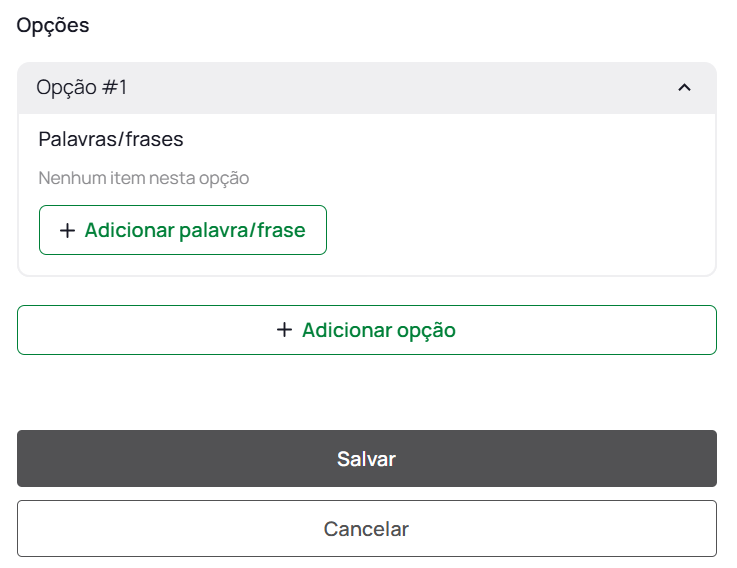Click the plus symbol in the wide option button
The image size is (737, 568).
284,330
